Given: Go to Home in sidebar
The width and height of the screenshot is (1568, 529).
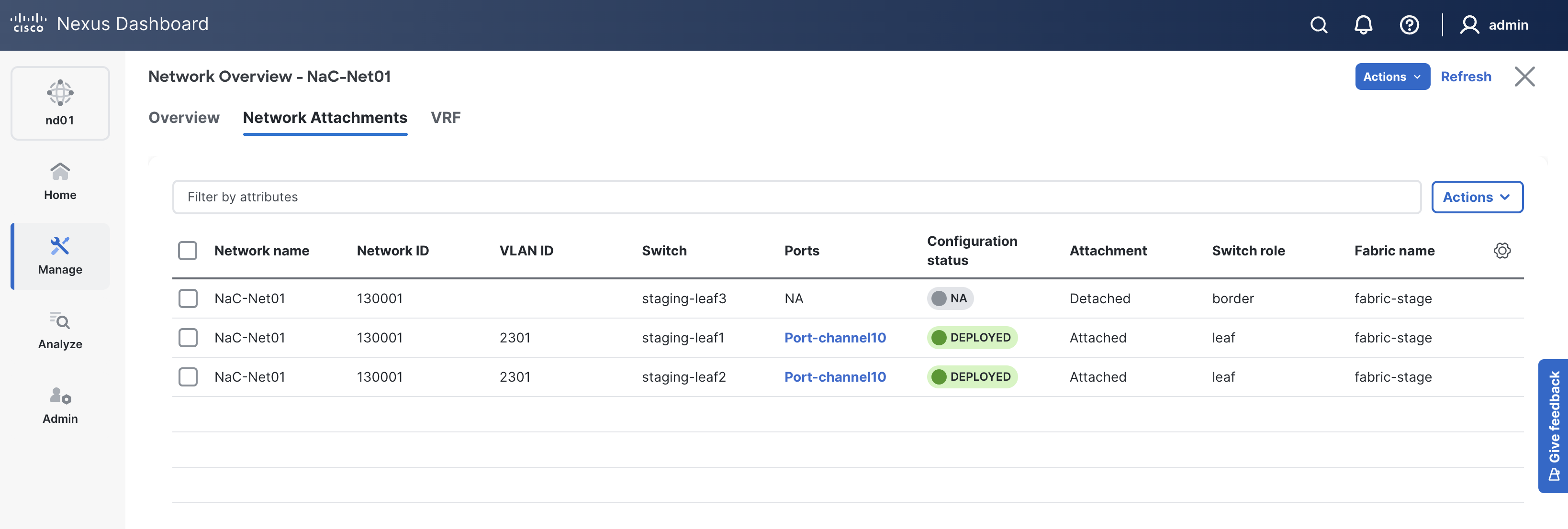Looking at the screenshot, I should coord(60,181).
